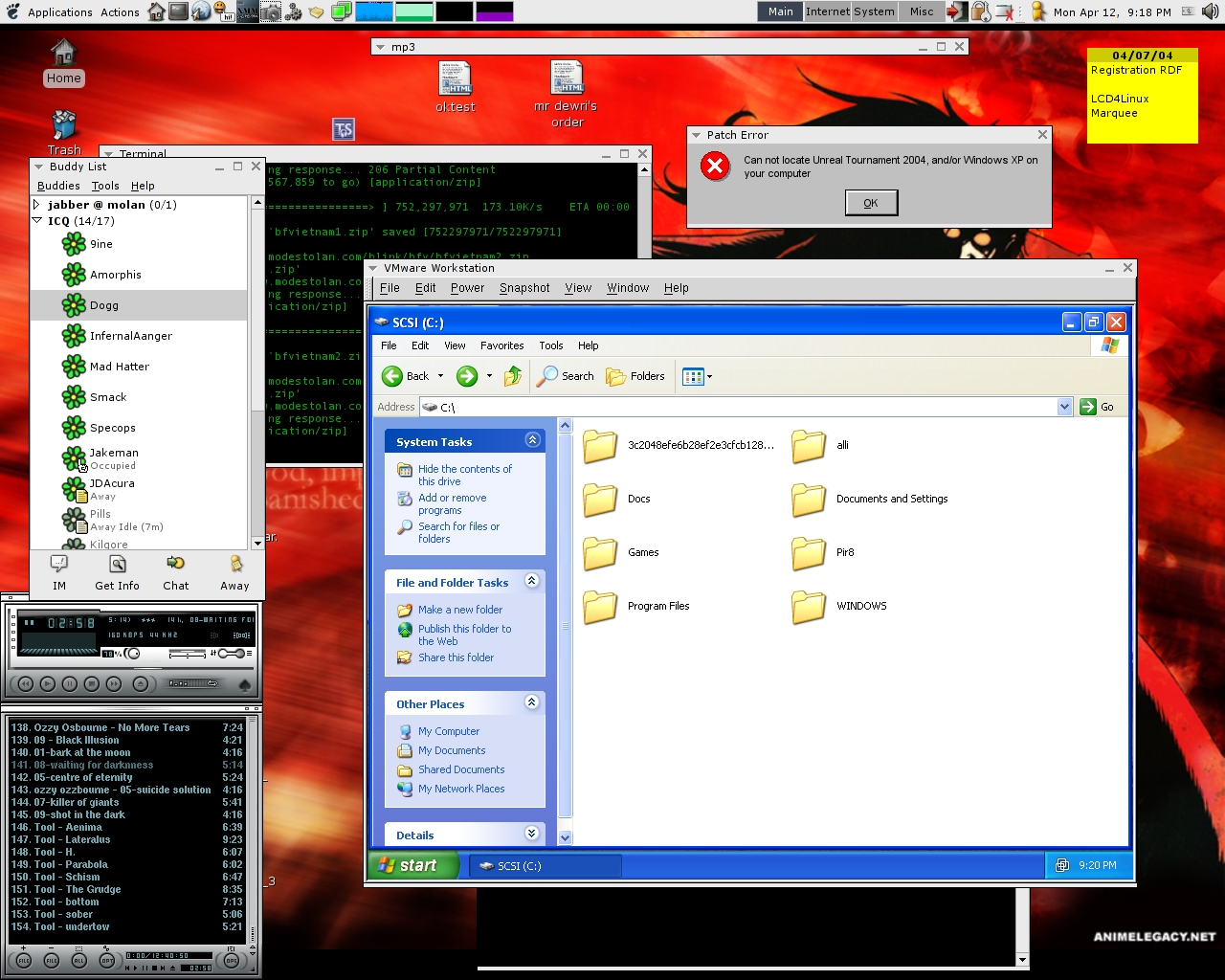The image size is (1225, 980).
Task: Click the Away button in Buddy List
Action: 234,573
